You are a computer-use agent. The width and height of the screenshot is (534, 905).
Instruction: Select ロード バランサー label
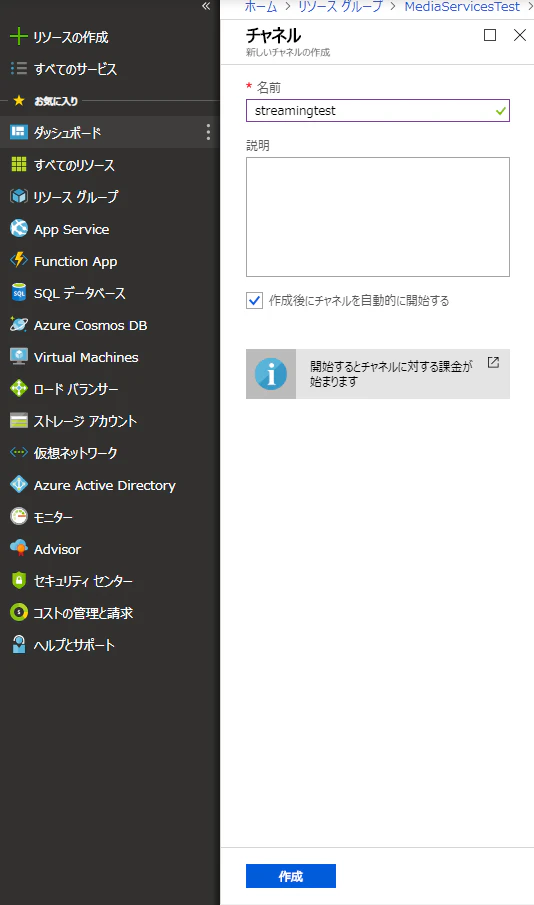76,389
